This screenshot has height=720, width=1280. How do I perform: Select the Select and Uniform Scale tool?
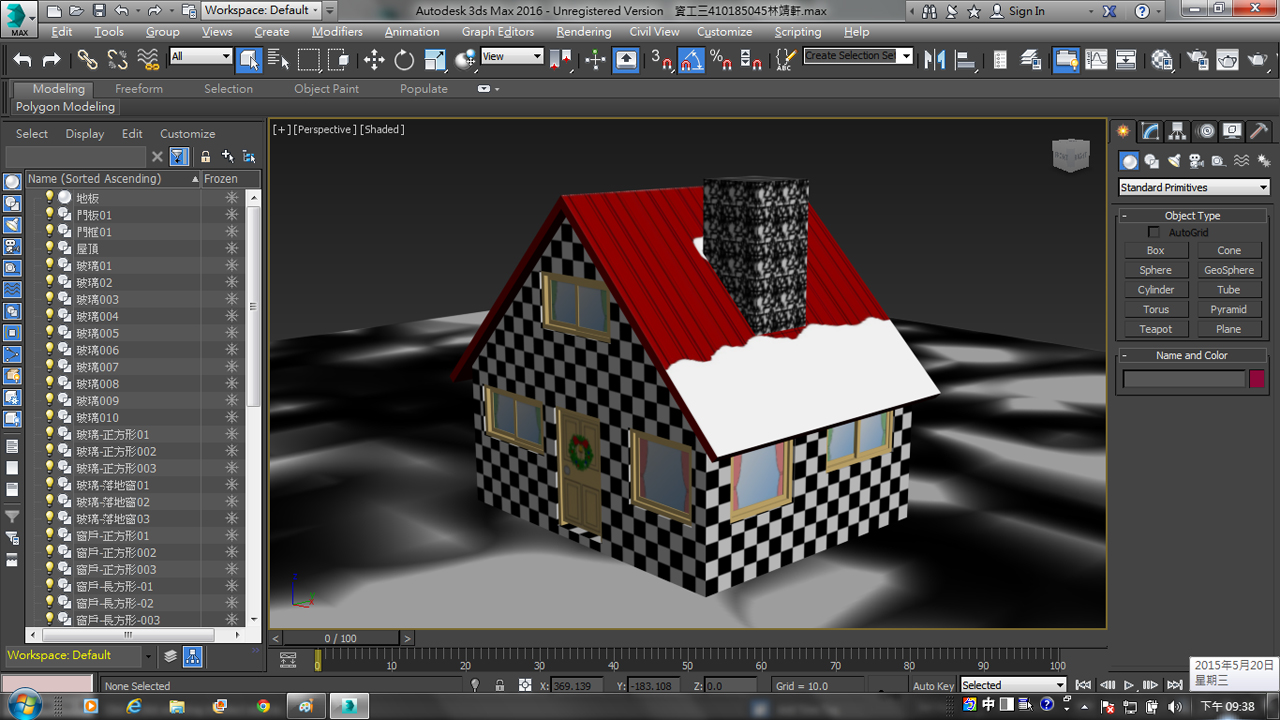point(435,60)
